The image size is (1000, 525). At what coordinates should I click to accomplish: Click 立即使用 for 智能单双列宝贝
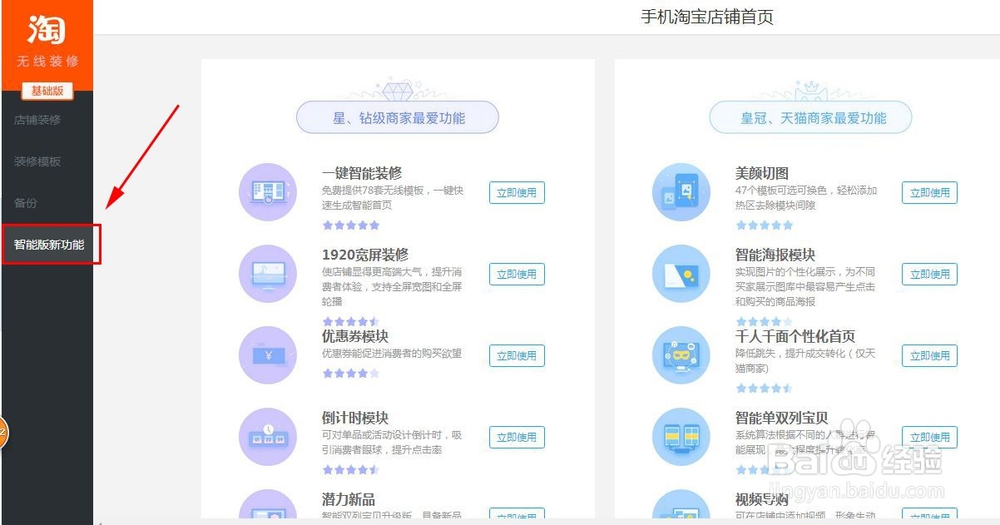tap(930, 438)
